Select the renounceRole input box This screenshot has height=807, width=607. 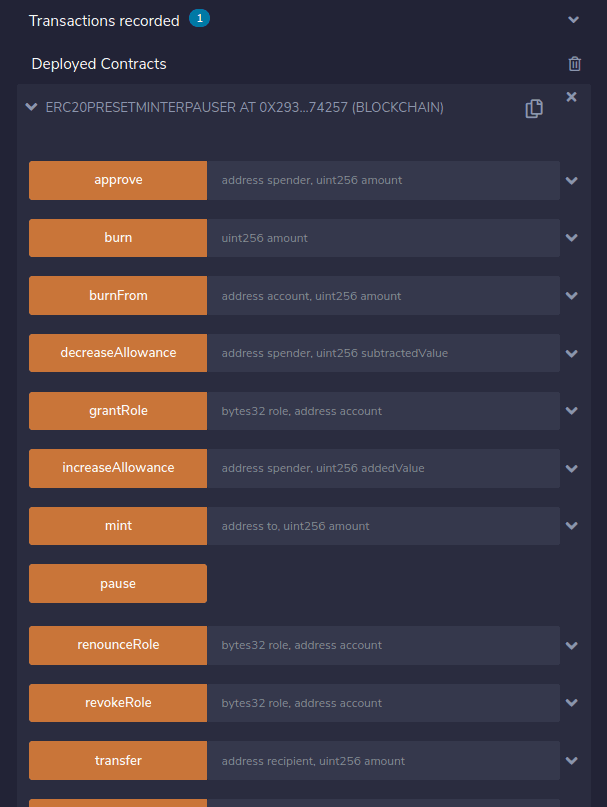click(x=383, y=645)
